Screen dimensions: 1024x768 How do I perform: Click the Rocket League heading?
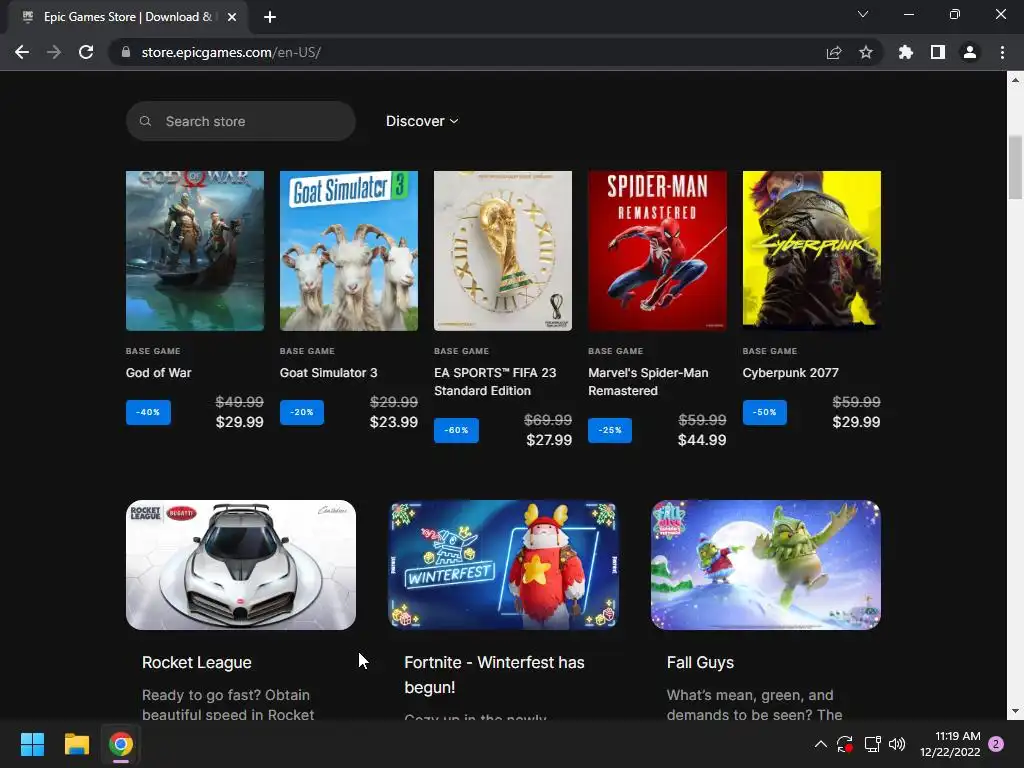tap(197, 662)
